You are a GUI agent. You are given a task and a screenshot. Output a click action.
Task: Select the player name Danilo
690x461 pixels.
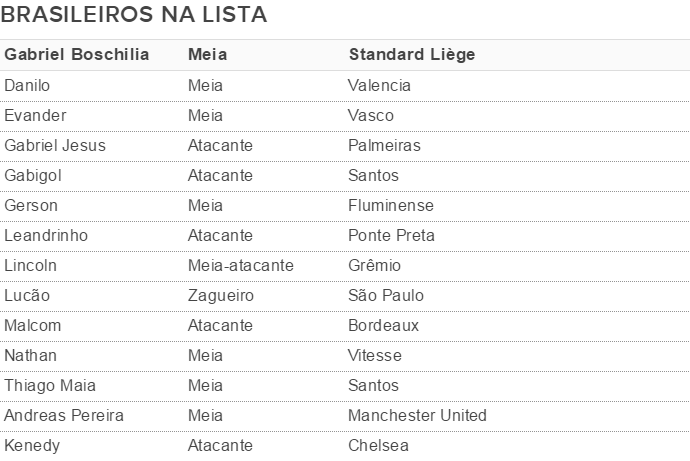(x=27, y=85)
